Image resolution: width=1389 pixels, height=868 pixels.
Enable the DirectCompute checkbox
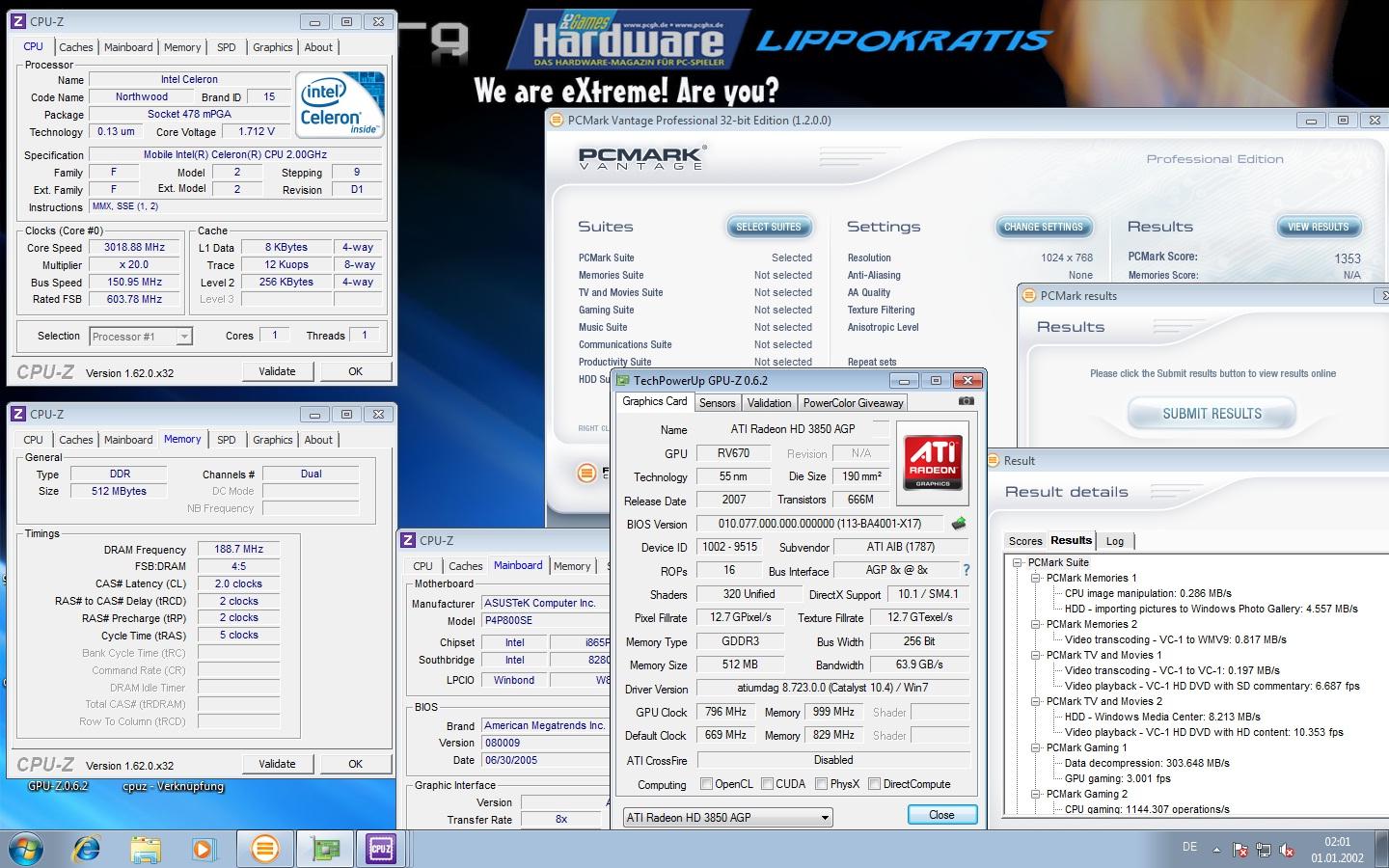pyautogui.click(x=874, y=784)
